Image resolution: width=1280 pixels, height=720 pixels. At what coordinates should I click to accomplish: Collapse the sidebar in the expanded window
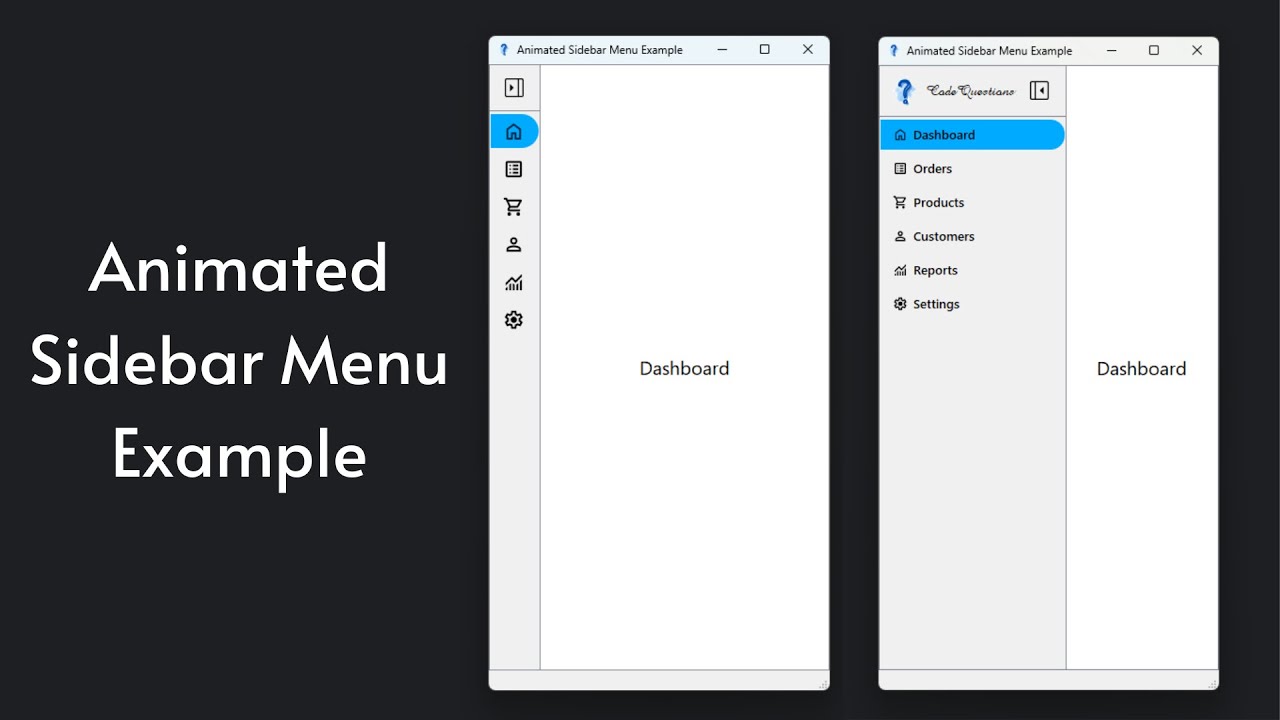click(1039, 91)
